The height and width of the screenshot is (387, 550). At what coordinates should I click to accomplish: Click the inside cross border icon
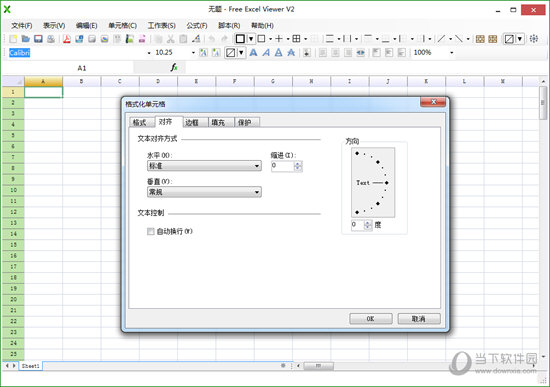click(x=279, y=39)
